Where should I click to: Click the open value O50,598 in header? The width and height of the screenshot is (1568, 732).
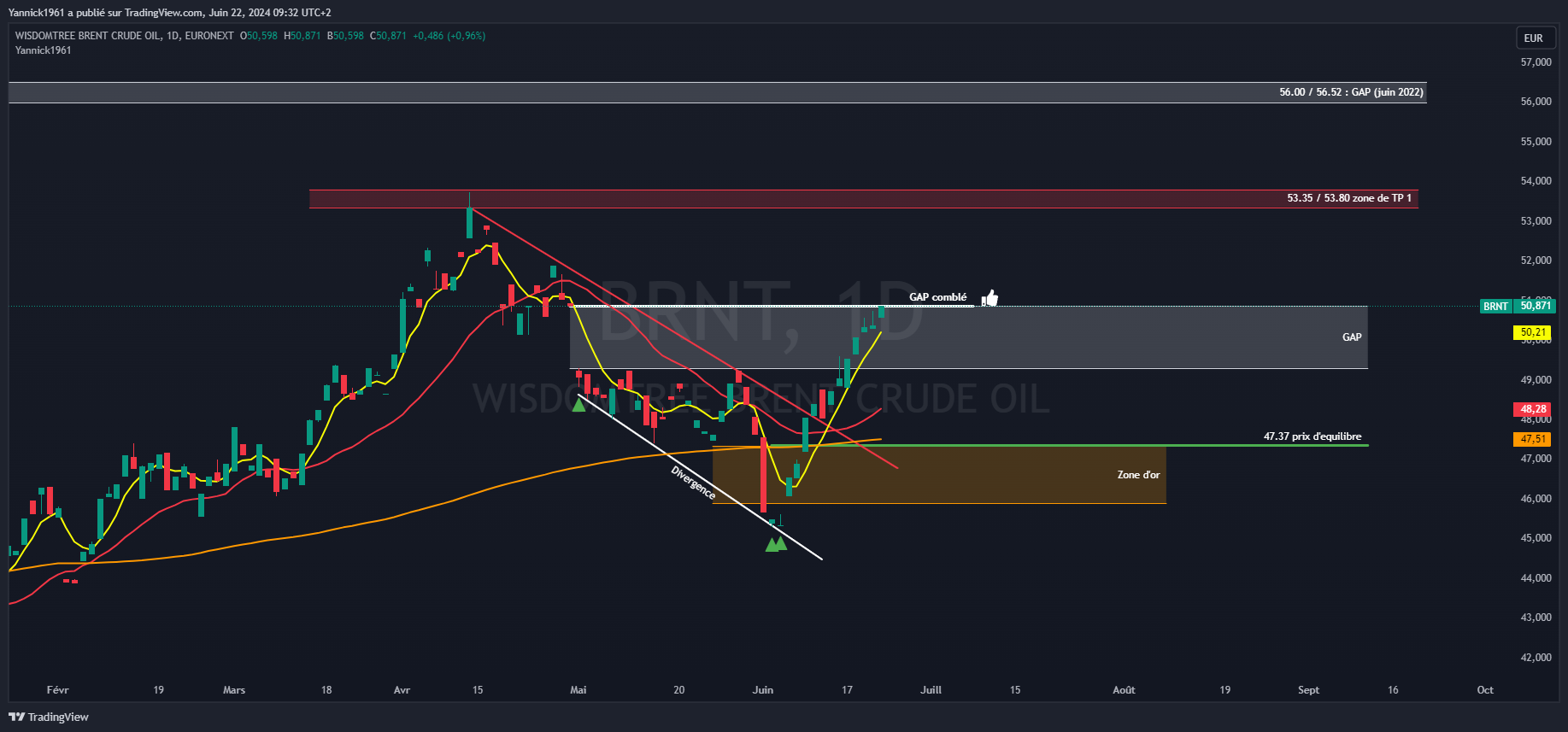[x=259, y=36]
